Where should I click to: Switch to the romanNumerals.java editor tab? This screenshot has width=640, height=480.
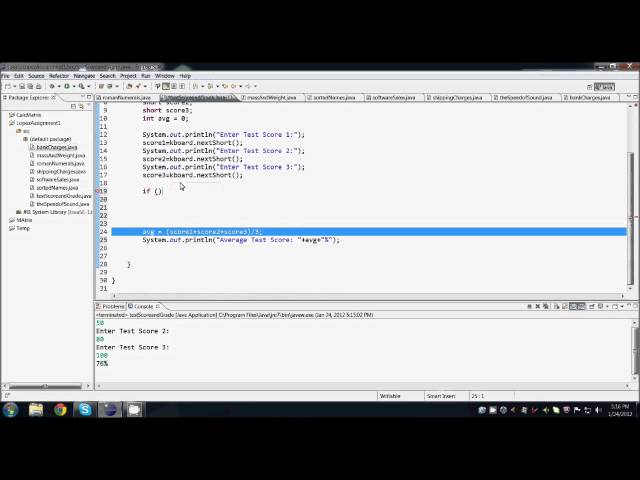126,98
